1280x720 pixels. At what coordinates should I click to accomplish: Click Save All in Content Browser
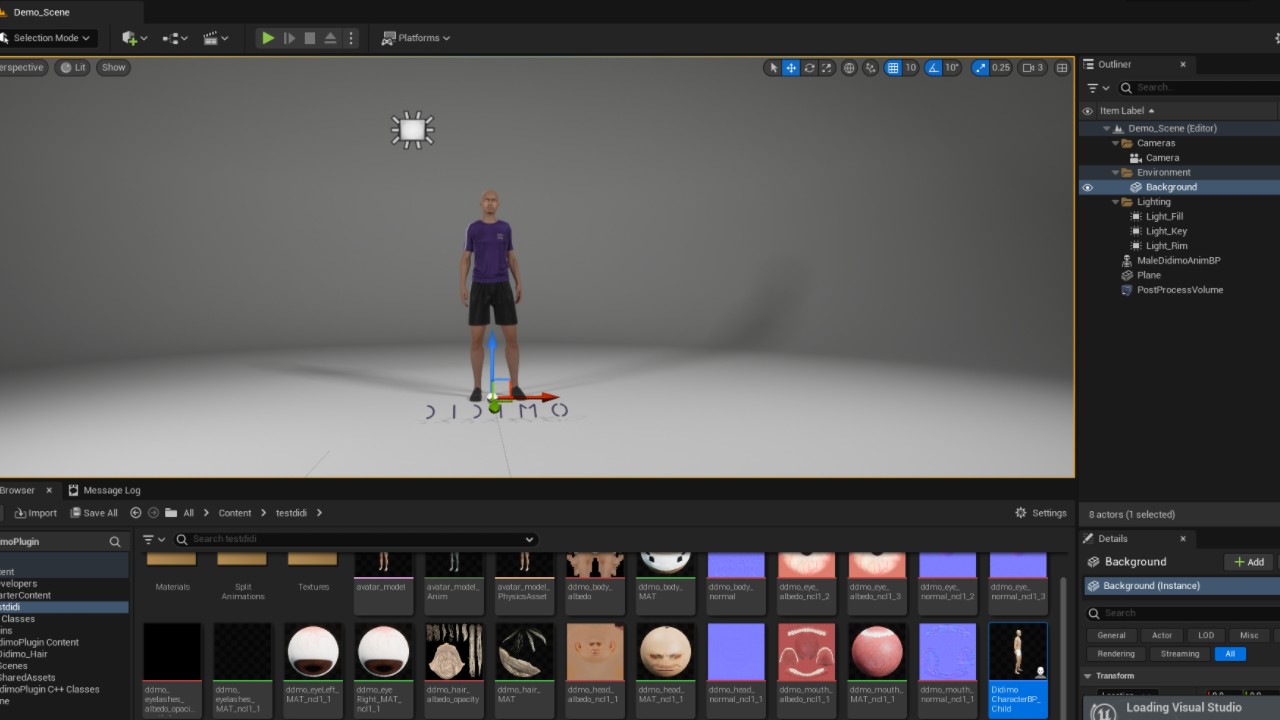click(94, 513)
